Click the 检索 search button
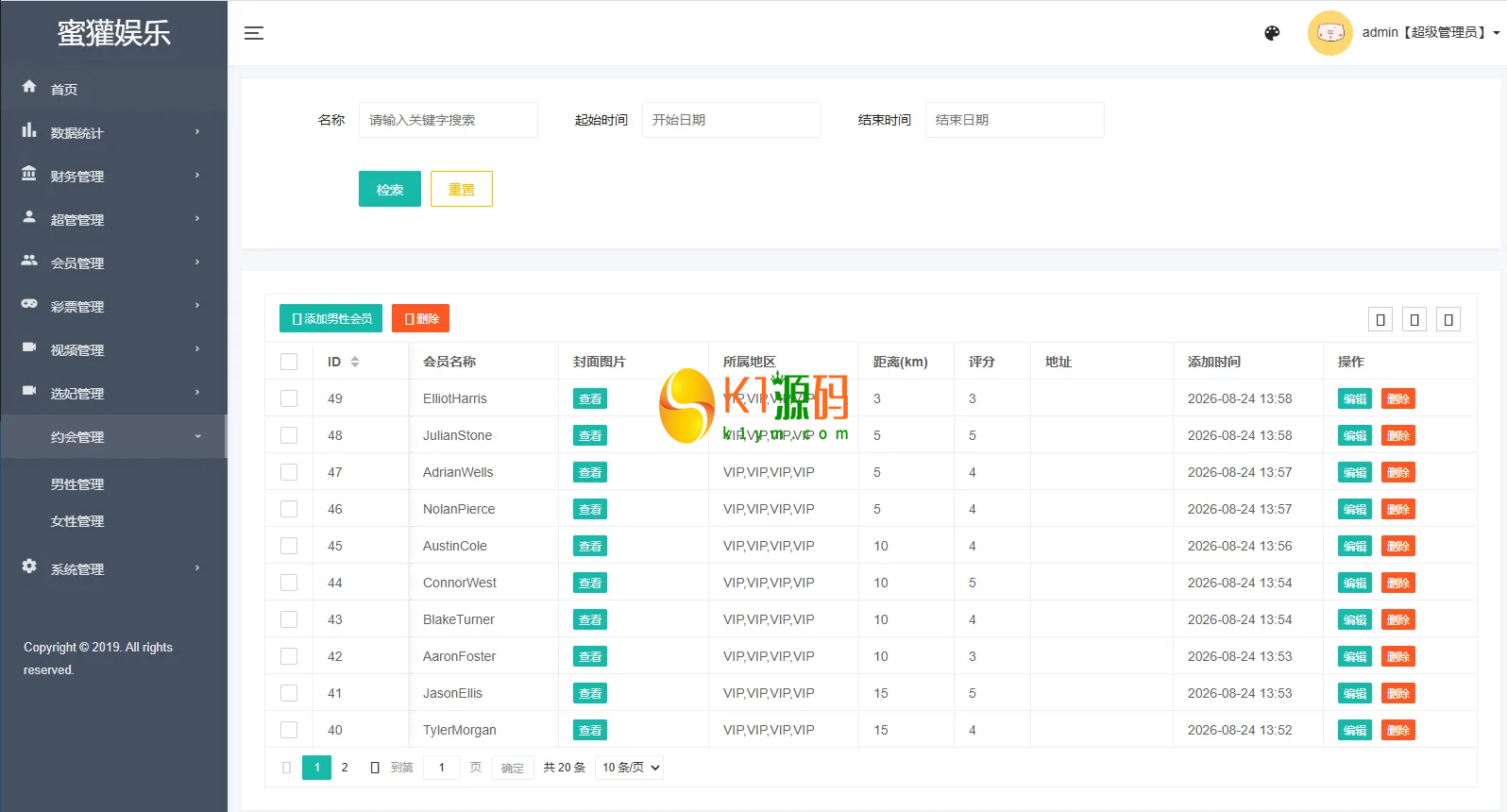 390,189
